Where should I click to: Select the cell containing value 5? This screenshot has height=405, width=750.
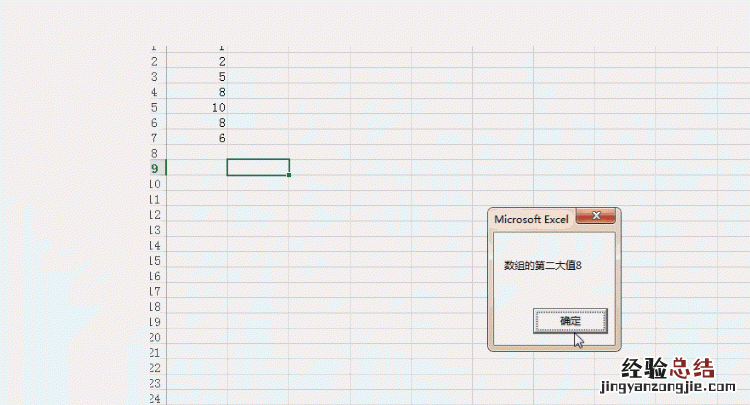pyautogui.click(x=198, y=76)
